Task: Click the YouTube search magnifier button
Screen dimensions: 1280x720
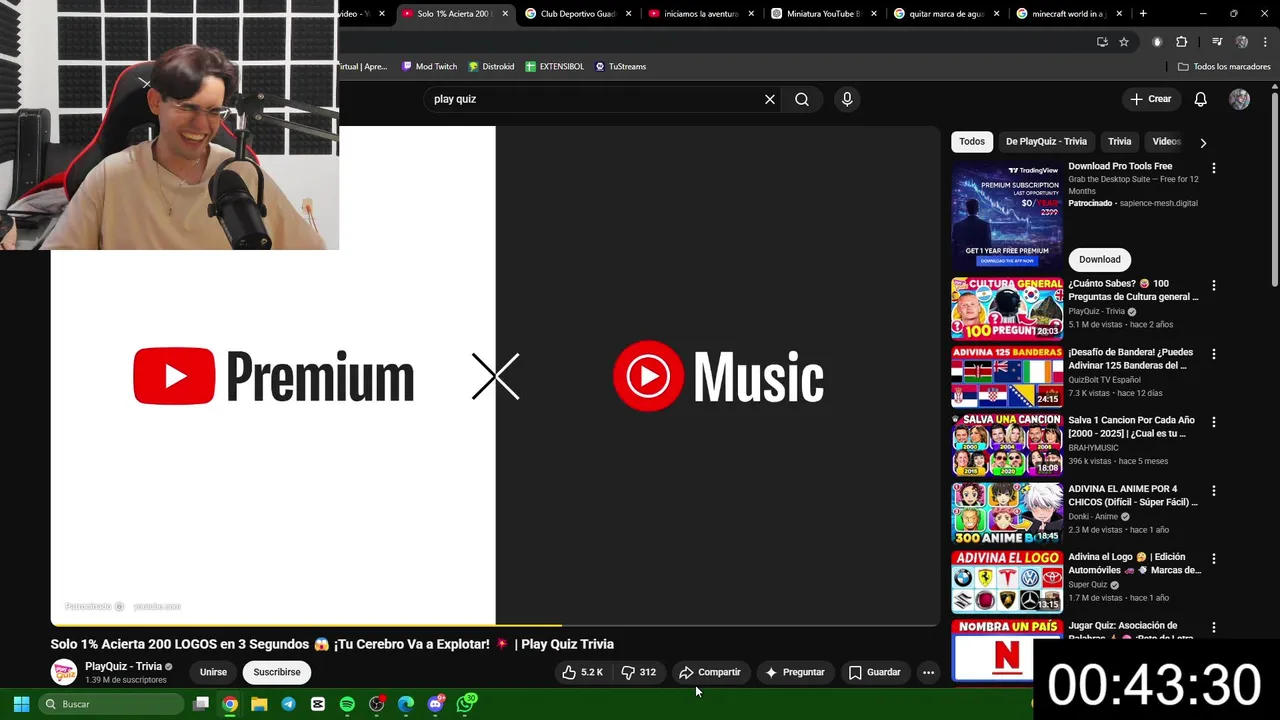Action: [x=802, y=99]
